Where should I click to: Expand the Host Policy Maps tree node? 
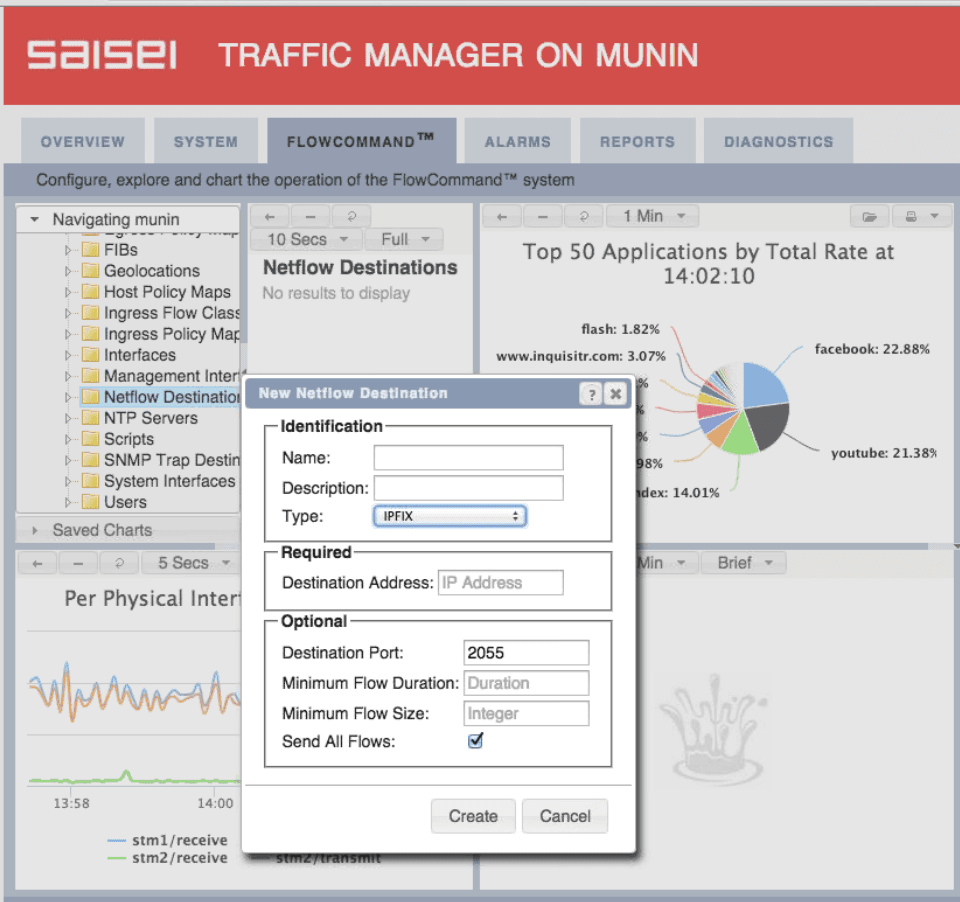click(x=68, y=292)
